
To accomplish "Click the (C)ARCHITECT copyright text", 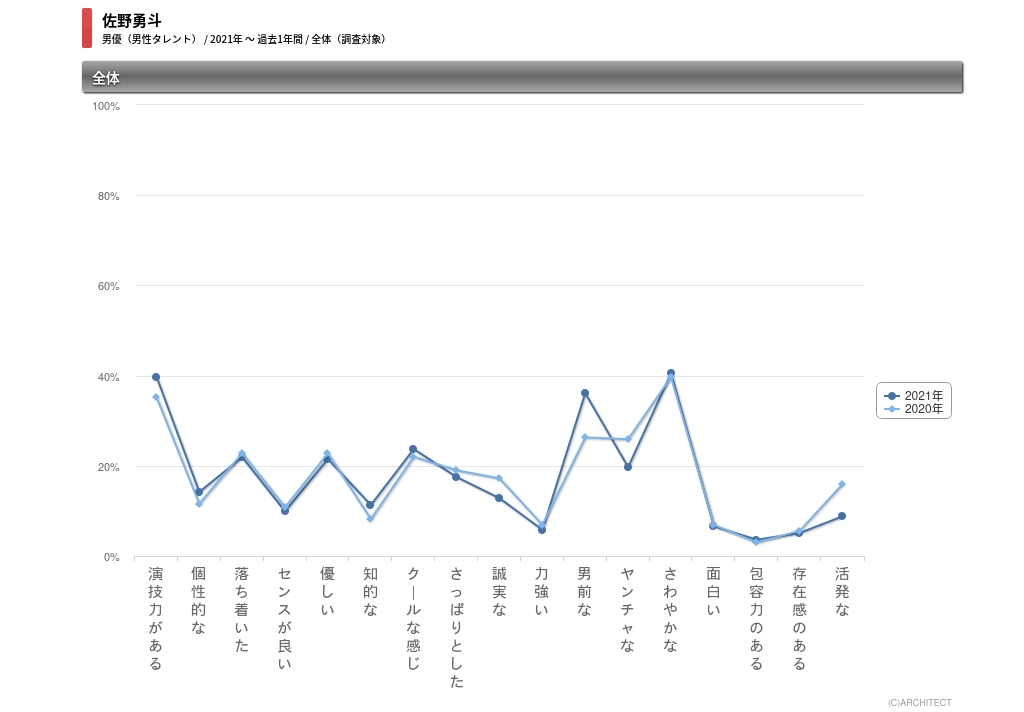I will tap(919, 703).
